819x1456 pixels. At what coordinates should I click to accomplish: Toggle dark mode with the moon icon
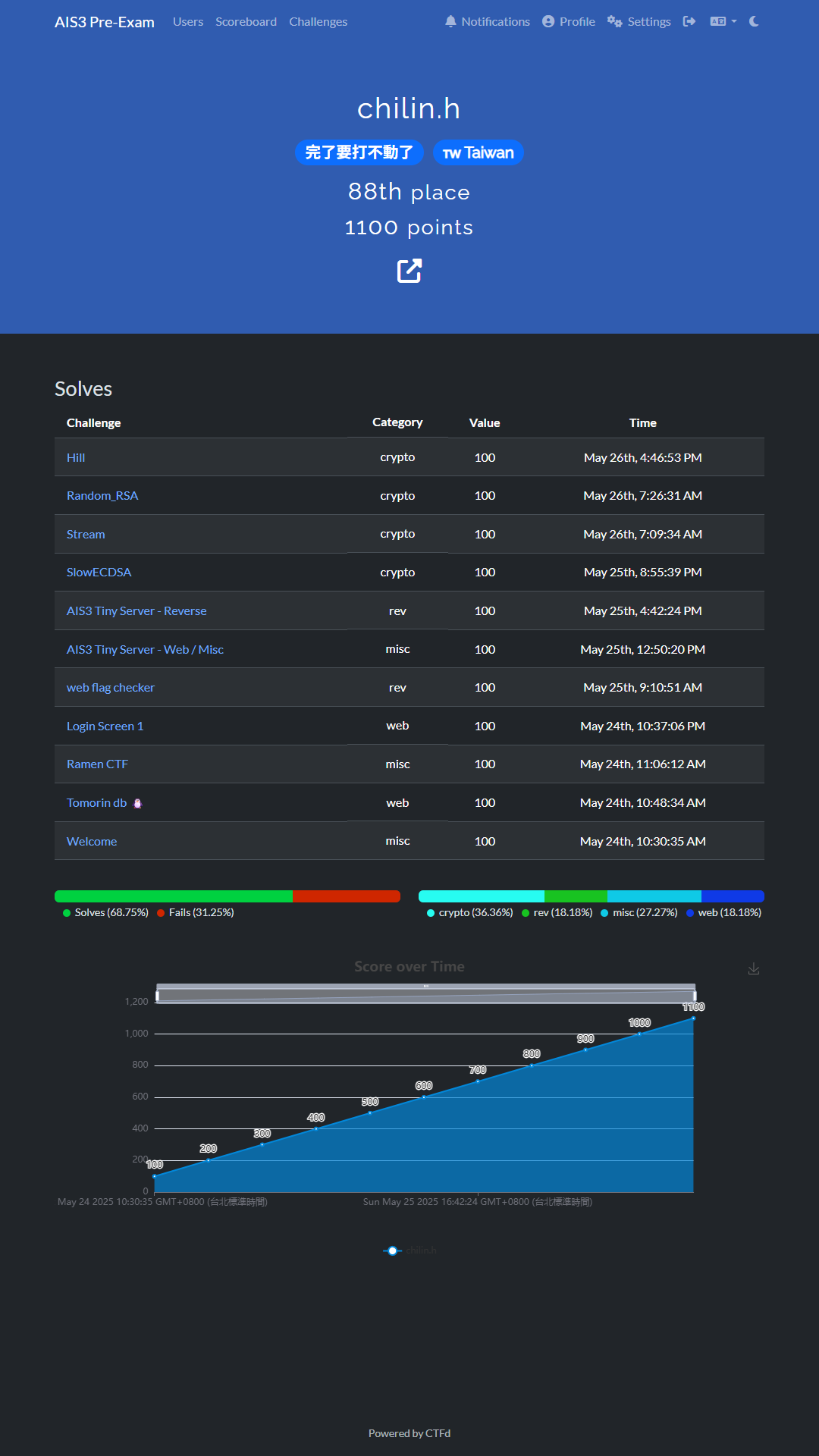click(754, 21)
